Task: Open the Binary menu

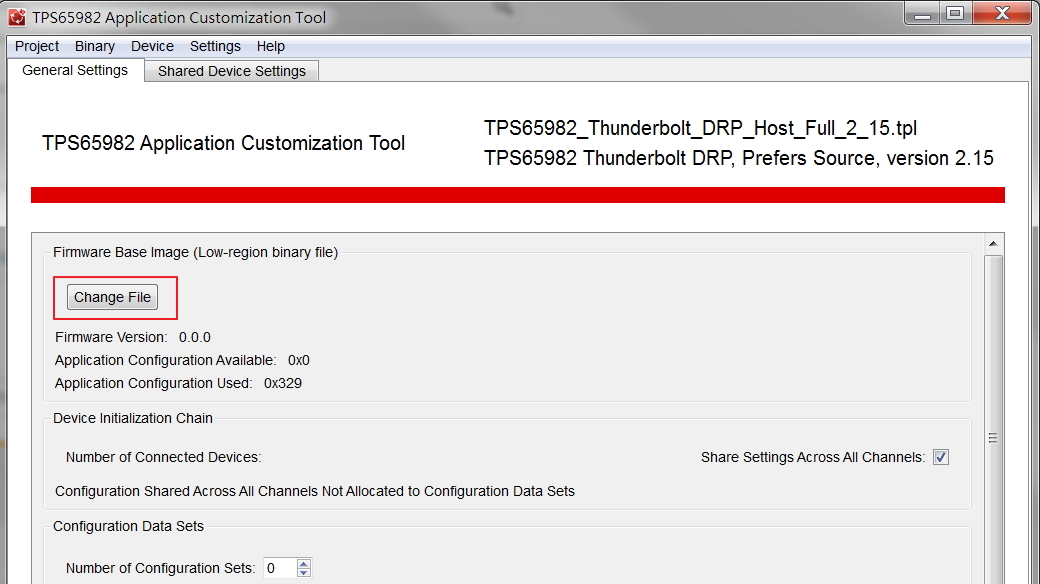Action: 95,46
